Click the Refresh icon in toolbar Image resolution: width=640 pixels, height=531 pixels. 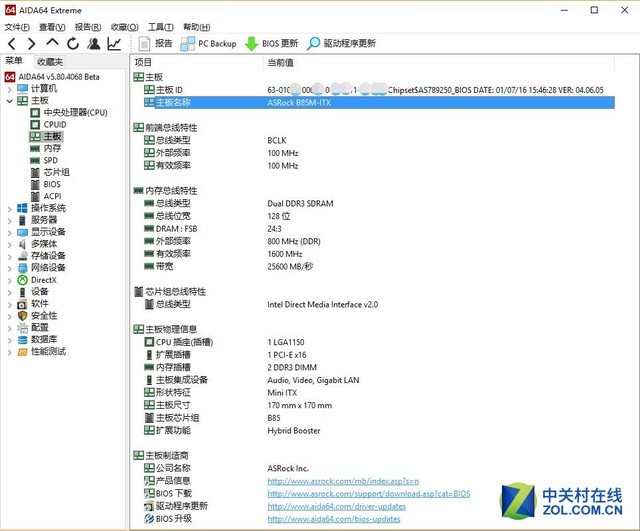[x=72, y=44]
